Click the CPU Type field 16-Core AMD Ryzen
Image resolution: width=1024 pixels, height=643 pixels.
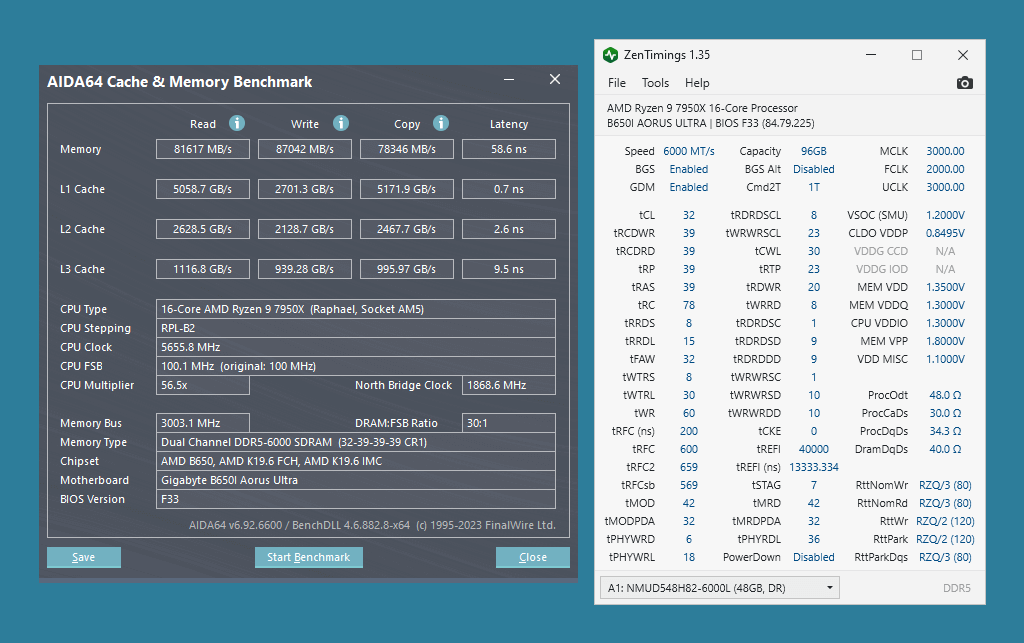356,309
